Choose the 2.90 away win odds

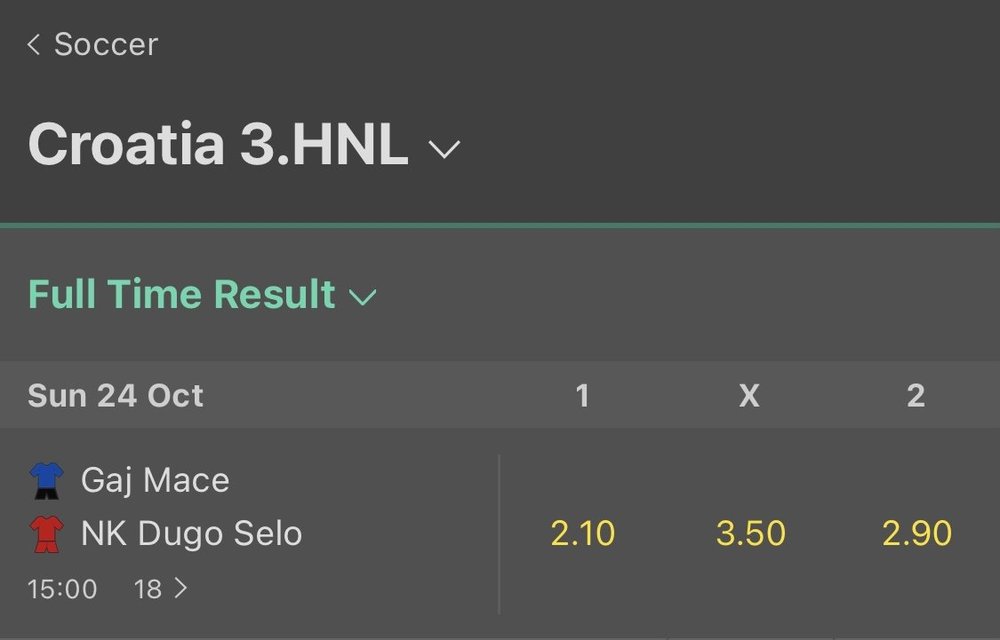[917, 534]
